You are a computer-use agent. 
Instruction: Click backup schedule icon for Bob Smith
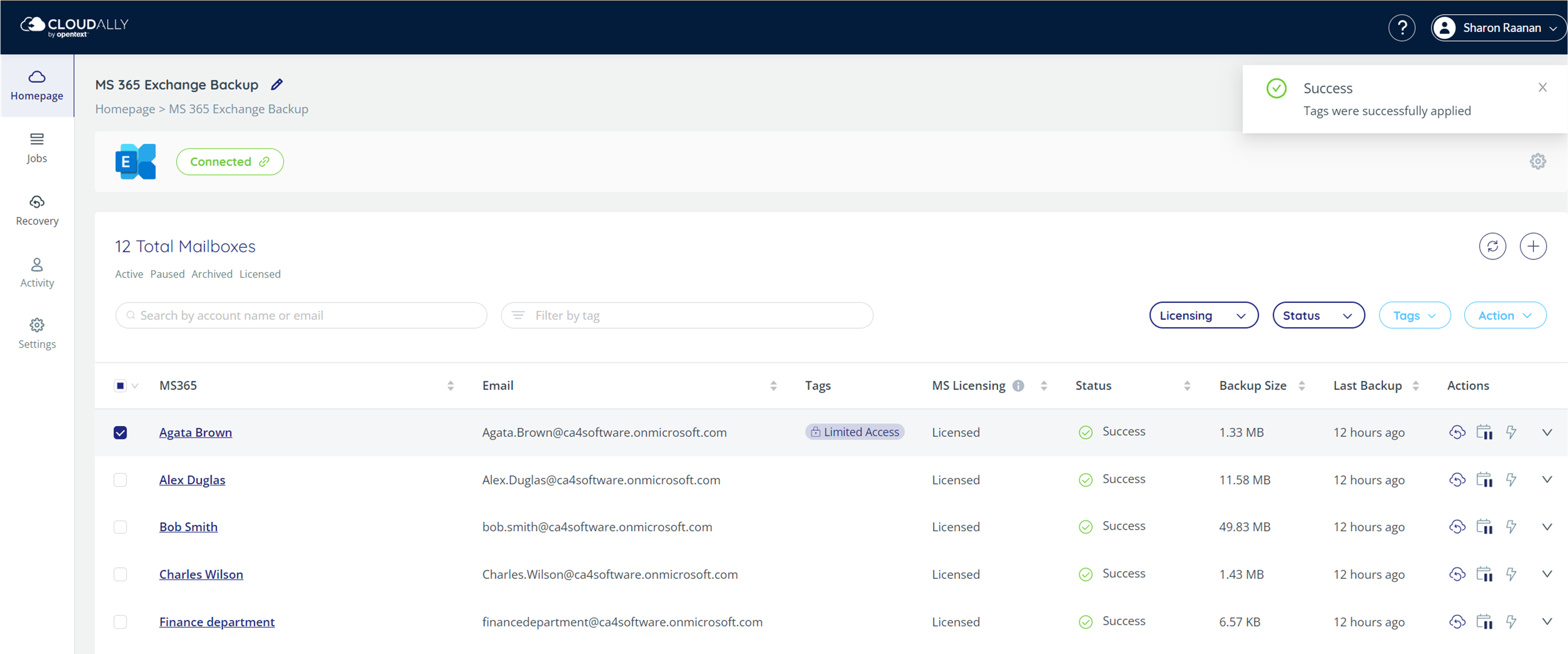(1484, 526)
